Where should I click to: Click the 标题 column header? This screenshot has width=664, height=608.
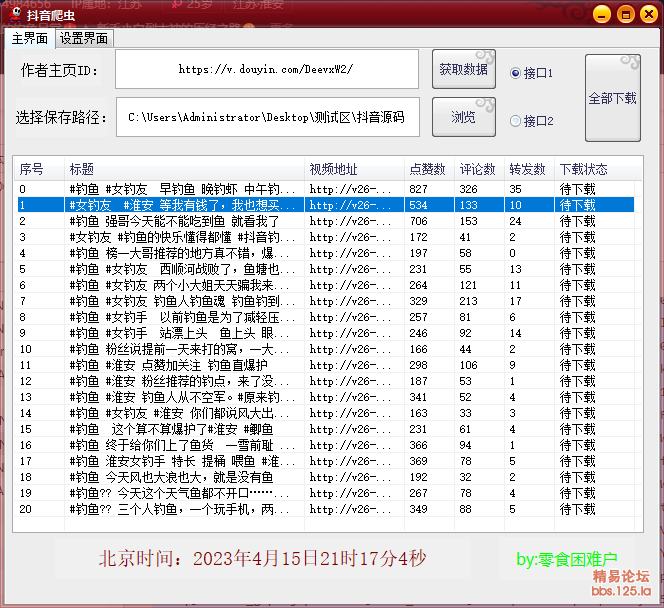[184, 169]
